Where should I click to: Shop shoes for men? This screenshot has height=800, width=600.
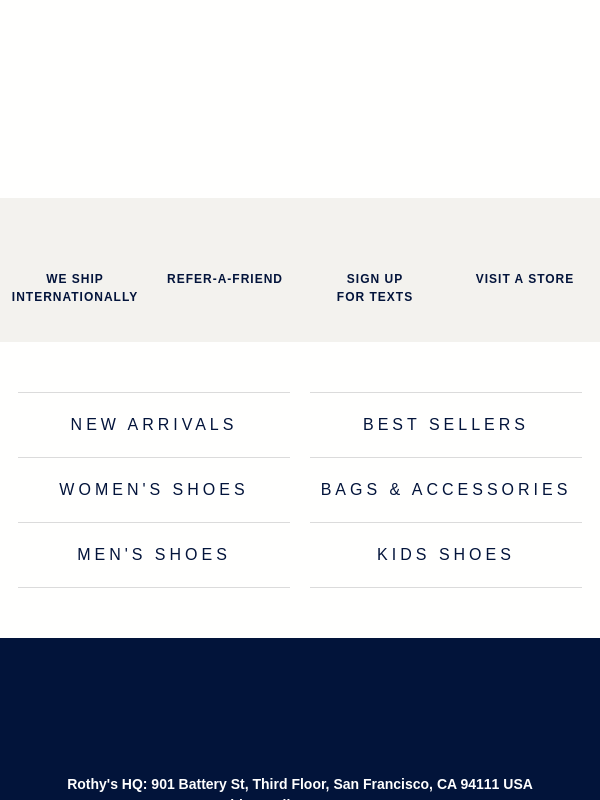point(154,555)
